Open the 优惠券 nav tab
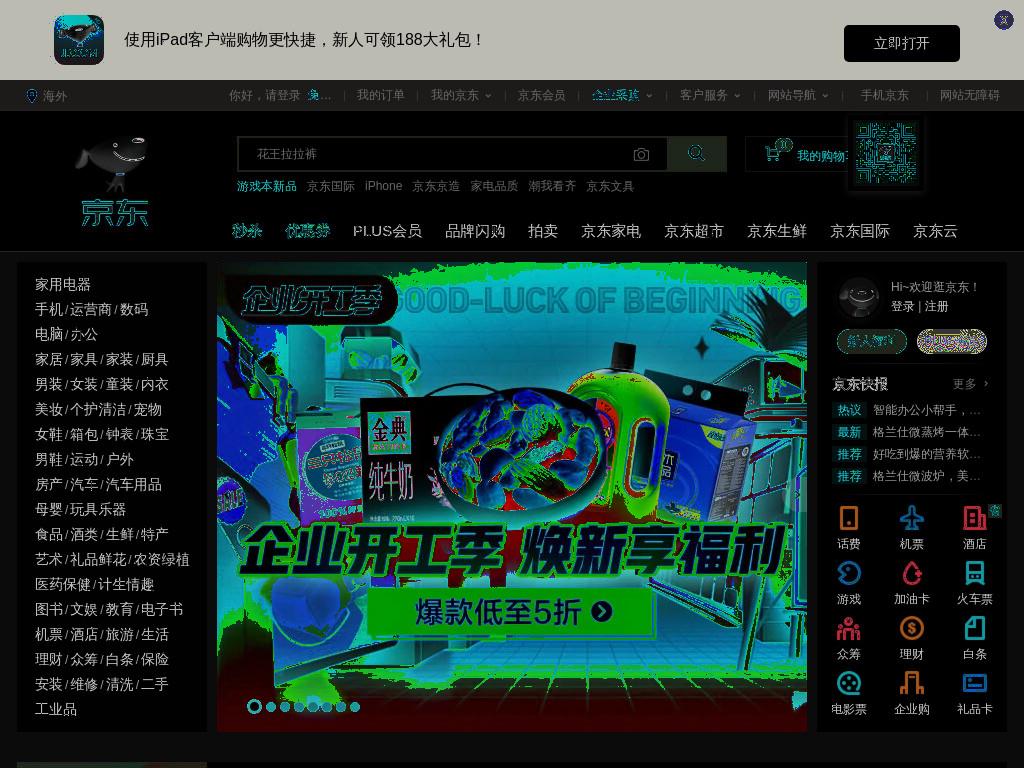 (x=308, y=231)
